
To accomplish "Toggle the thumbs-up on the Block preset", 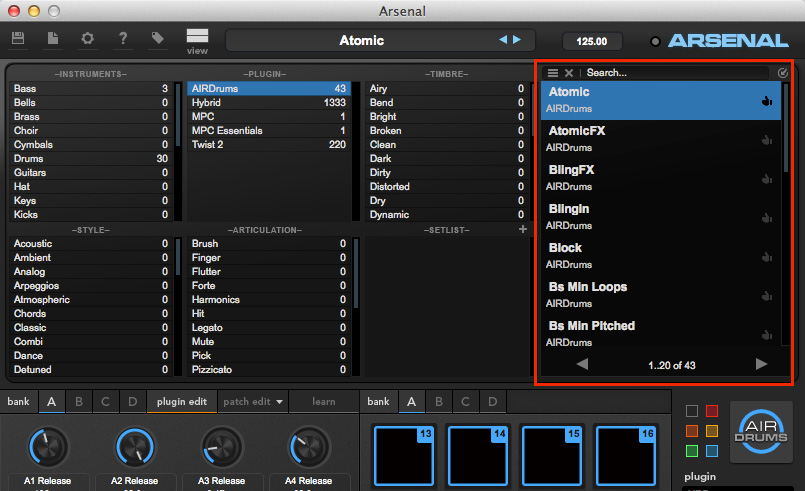I will coord(766,257).
